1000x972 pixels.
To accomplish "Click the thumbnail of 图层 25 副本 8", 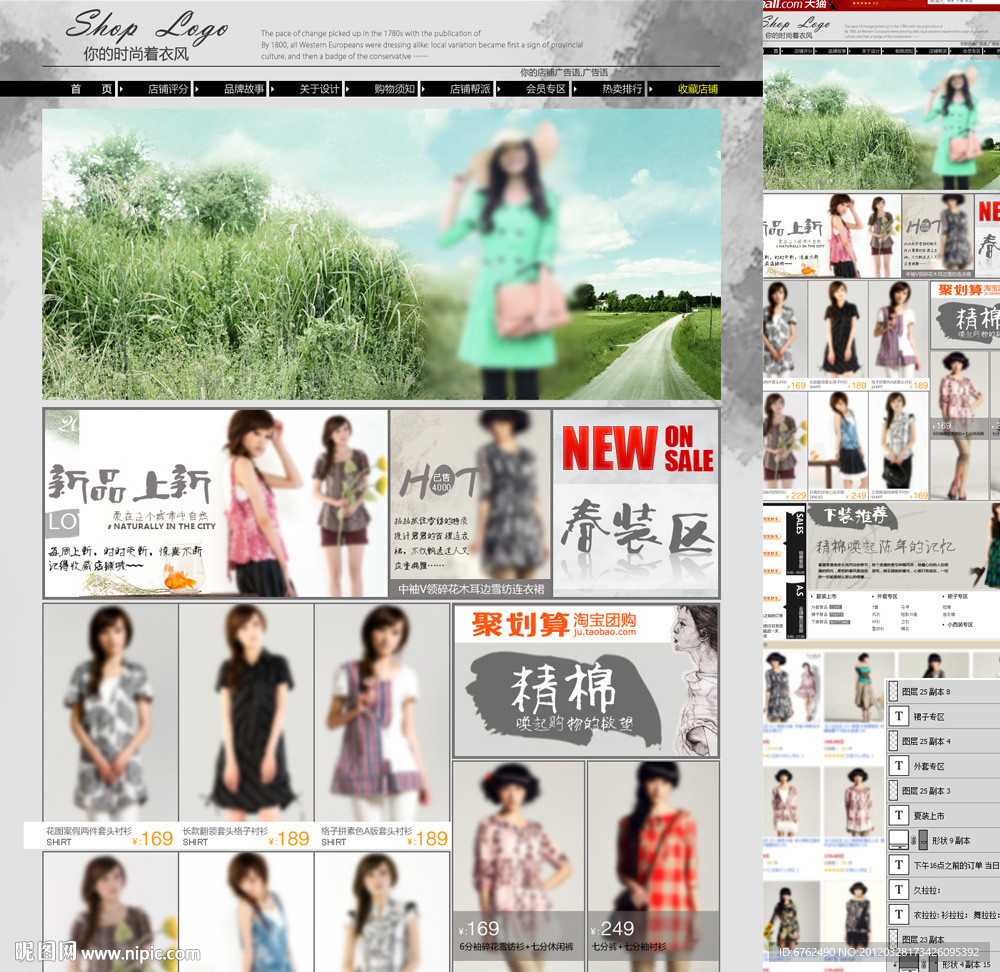I will 893,691.
